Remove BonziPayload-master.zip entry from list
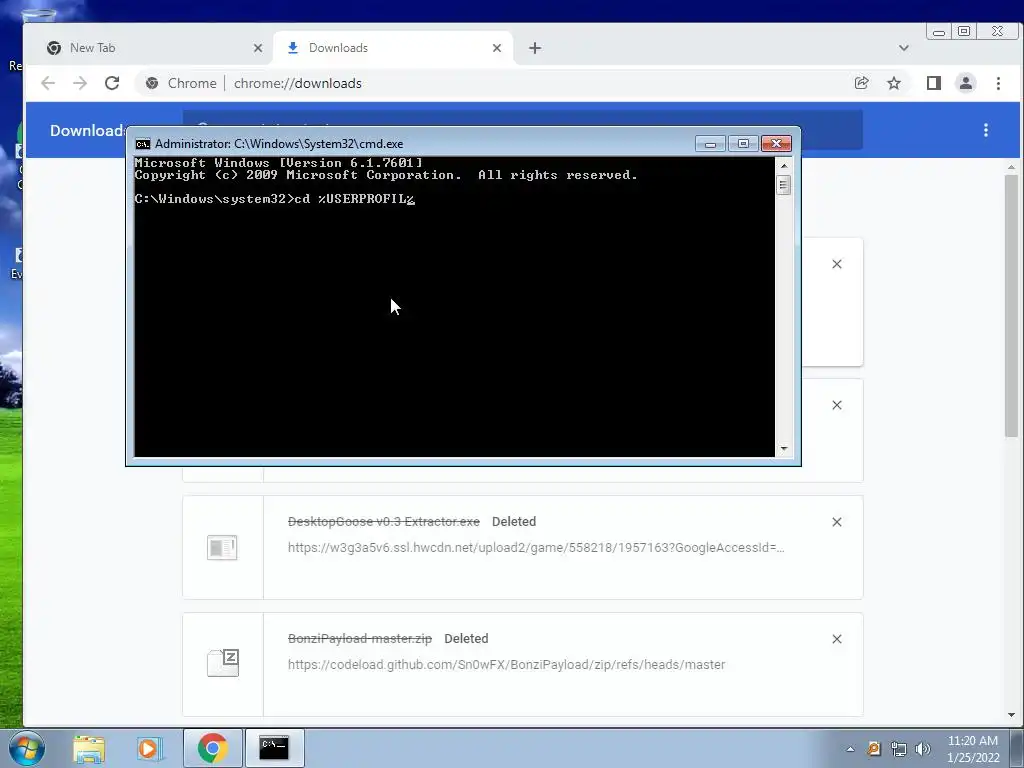 [837, 639]
